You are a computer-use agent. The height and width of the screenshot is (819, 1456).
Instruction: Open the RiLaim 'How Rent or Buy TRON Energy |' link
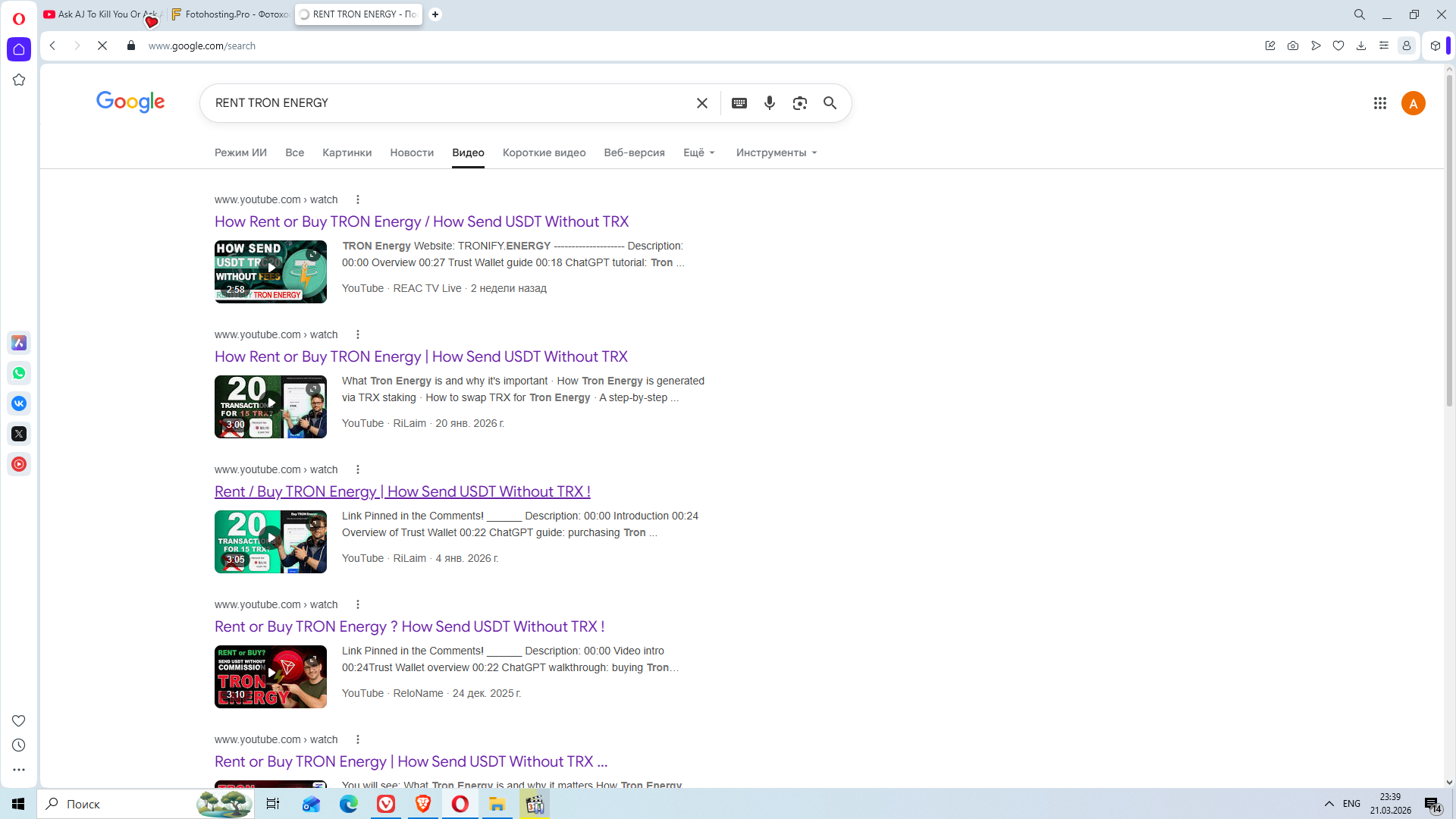click(x=421, y=356)
